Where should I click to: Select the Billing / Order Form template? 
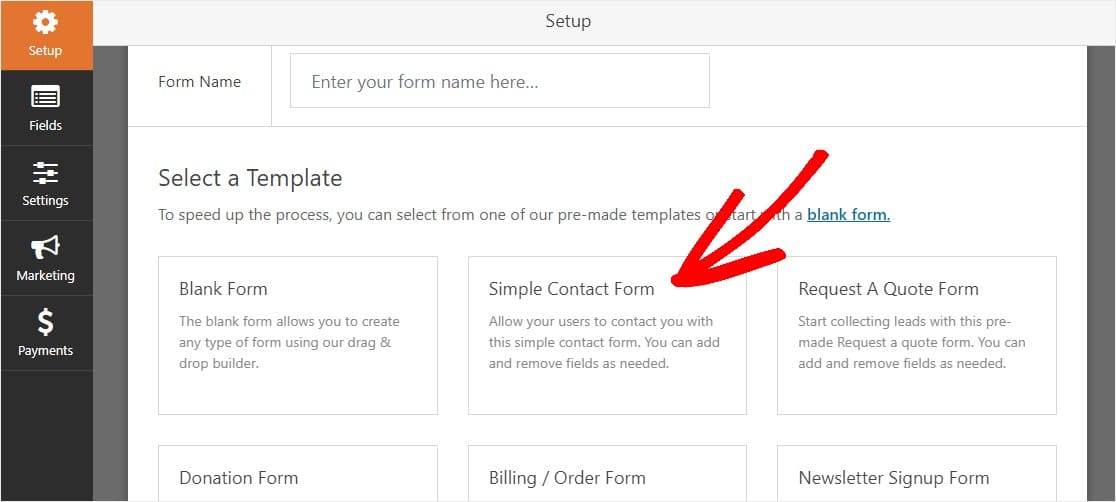click(x=607, y=474)
